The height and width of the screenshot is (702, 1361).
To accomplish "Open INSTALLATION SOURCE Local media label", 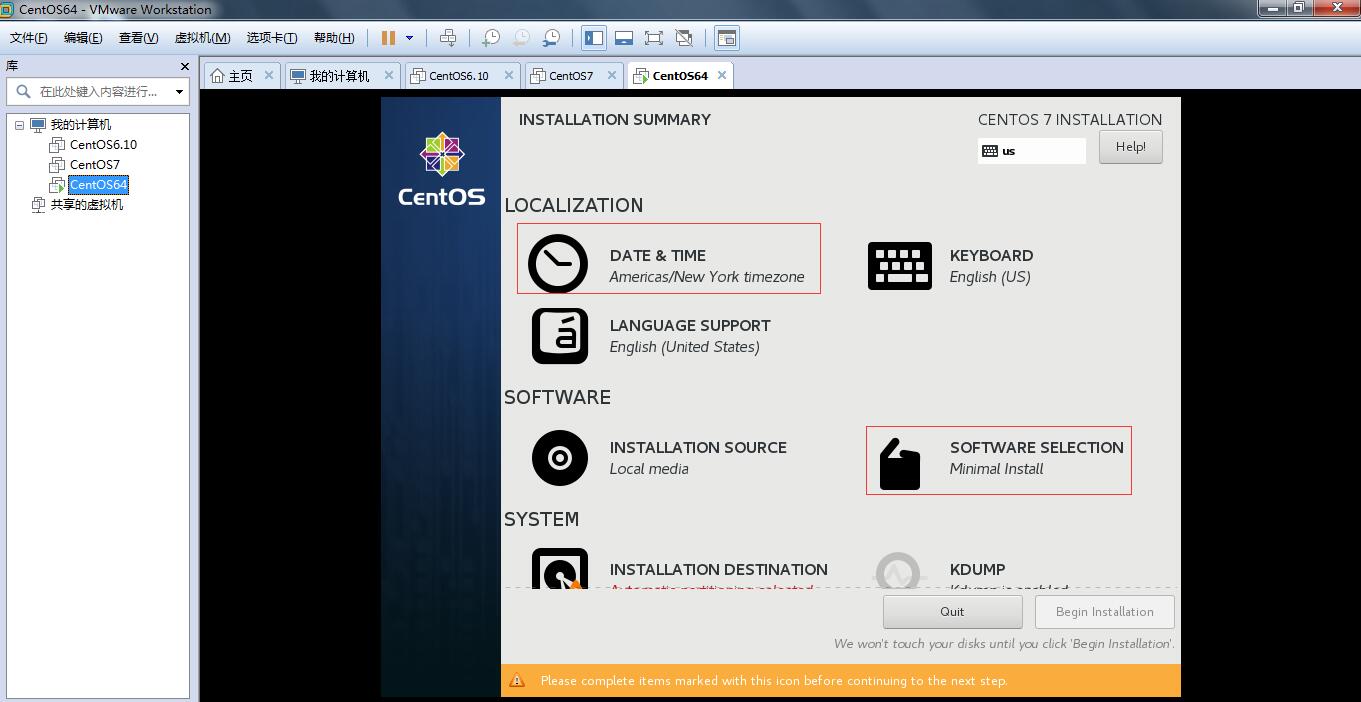I will (698, 458).
